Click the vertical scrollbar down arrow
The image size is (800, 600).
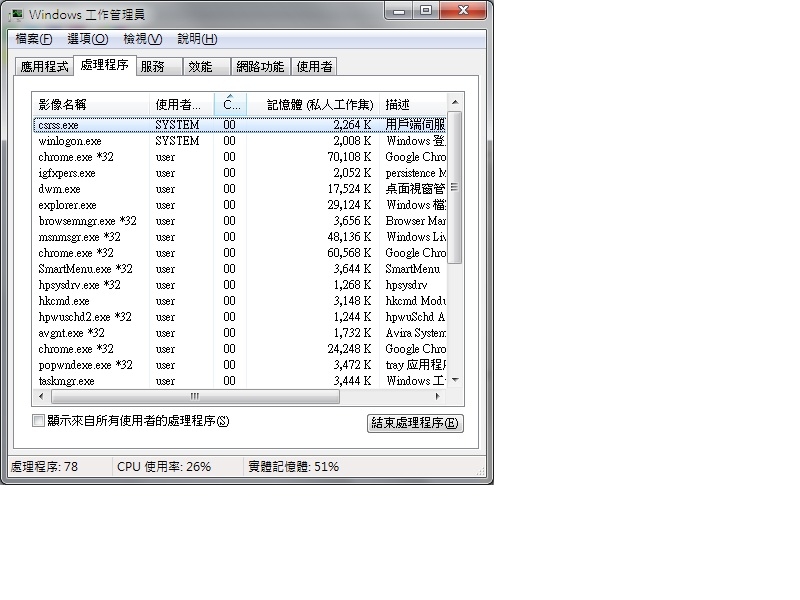coord(455,380)
